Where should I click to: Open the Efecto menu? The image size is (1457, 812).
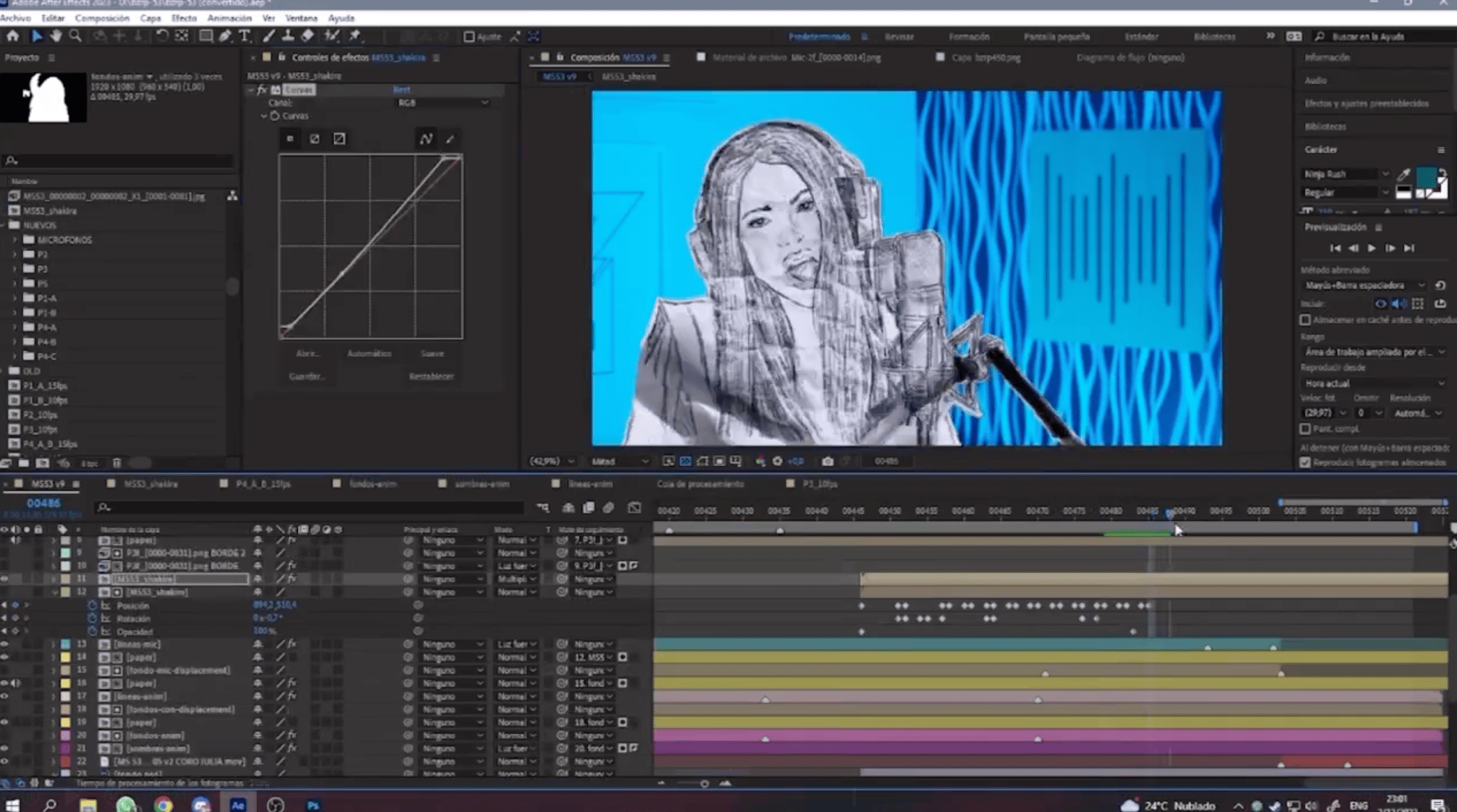183,18
